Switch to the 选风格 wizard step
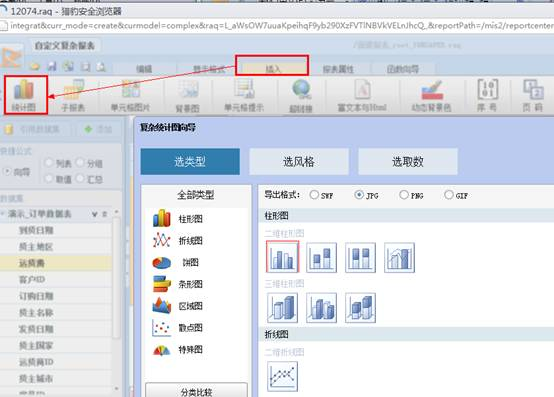This screenshot has width=554, height=397. pos(299,162)
